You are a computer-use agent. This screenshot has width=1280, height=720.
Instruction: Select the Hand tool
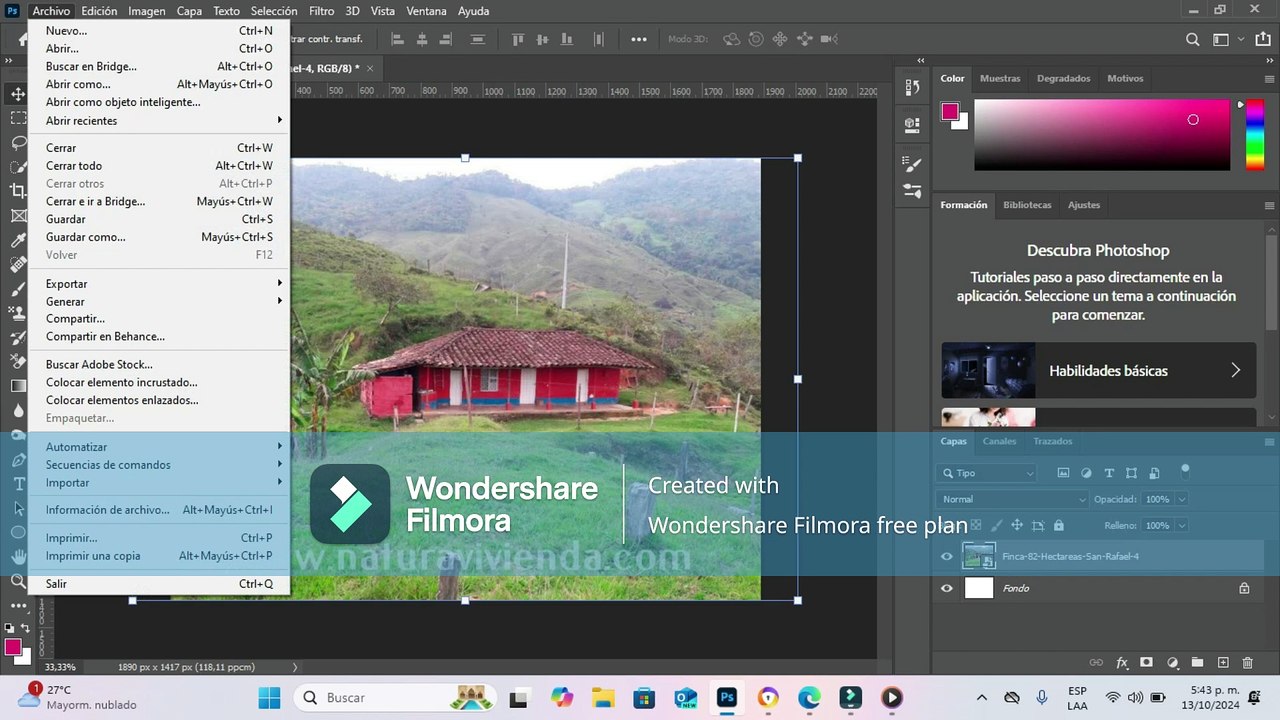(18, 557)
